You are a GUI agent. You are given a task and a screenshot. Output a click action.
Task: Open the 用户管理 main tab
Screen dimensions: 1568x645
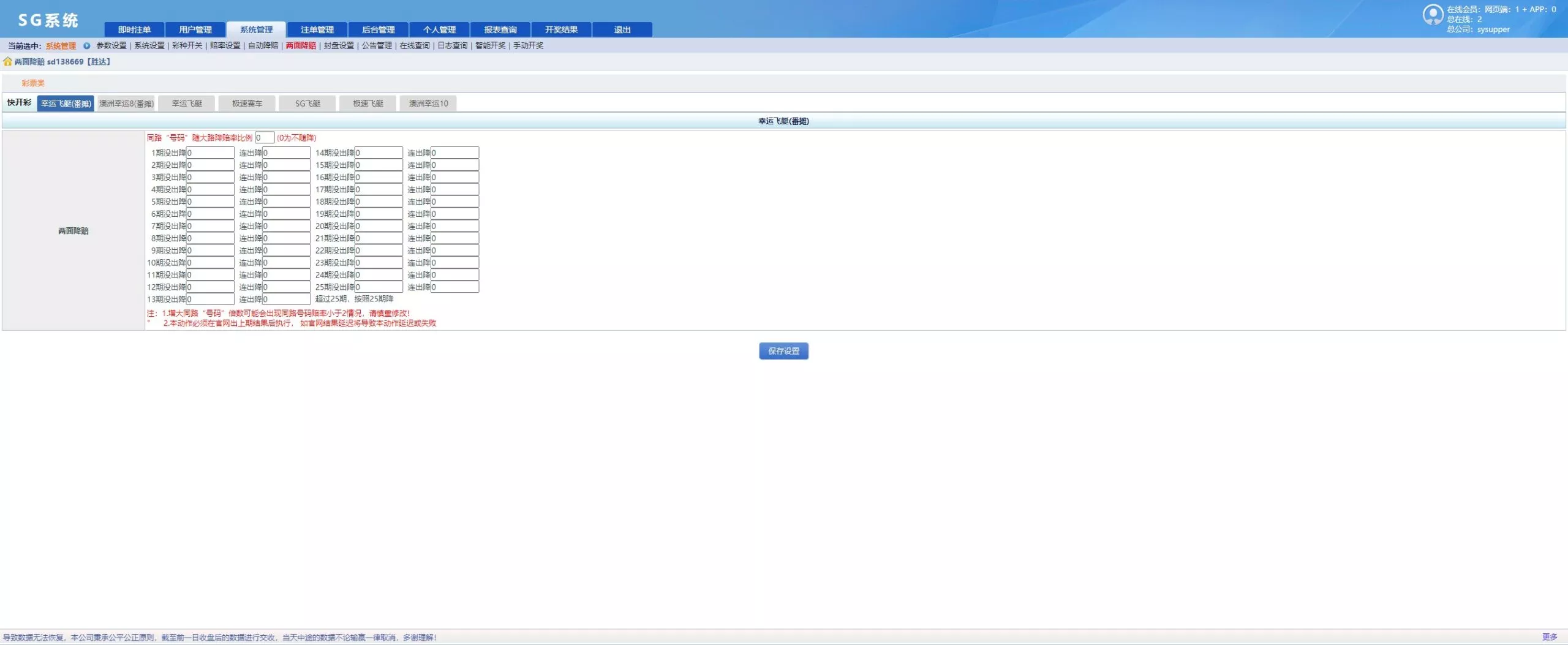point(195,30)
